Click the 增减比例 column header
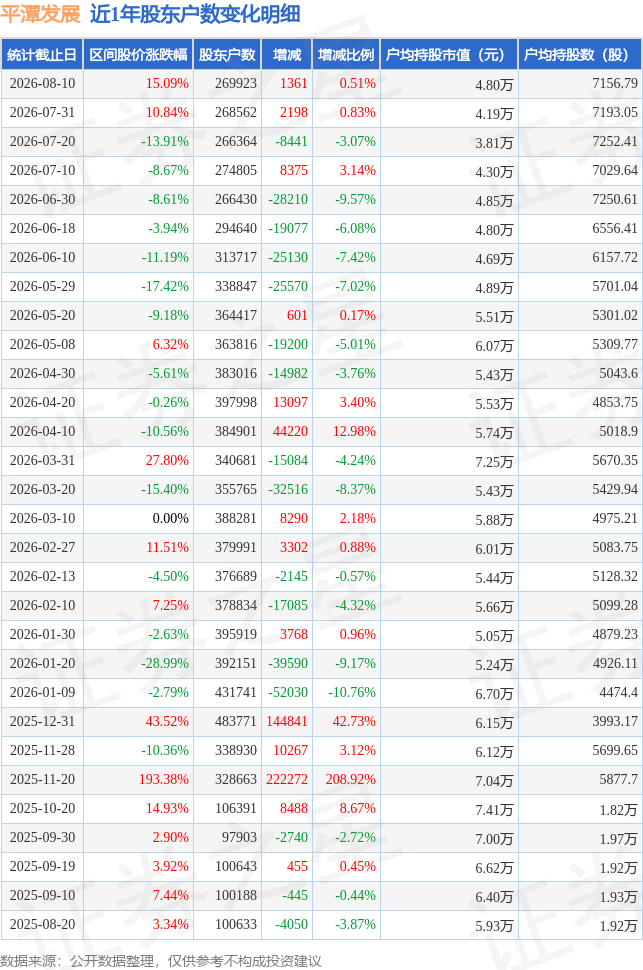 [x=346, y=54]
